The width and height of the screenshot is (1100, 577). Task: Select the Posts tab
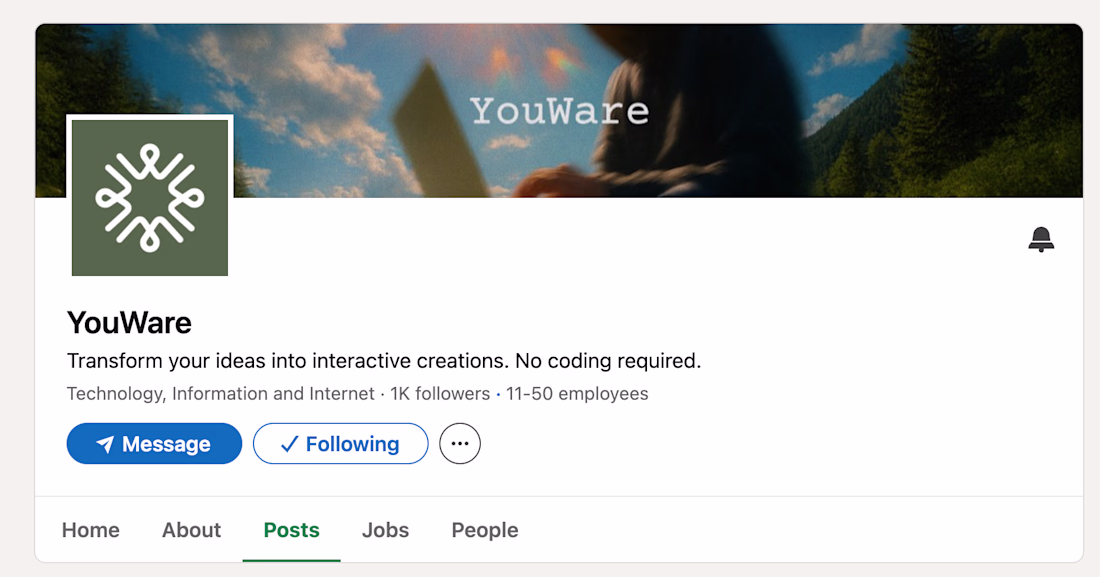(x=292, y=530)
